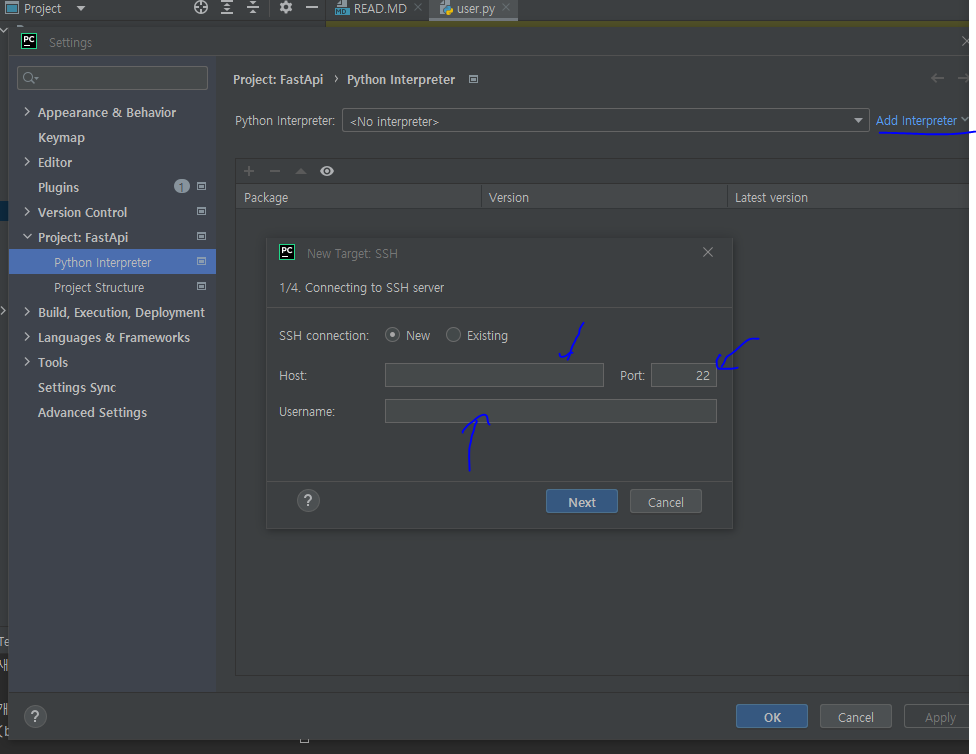Close the user.py editor tab
The width and height of the screenshot is (976, 754).
tap(506, 7)
